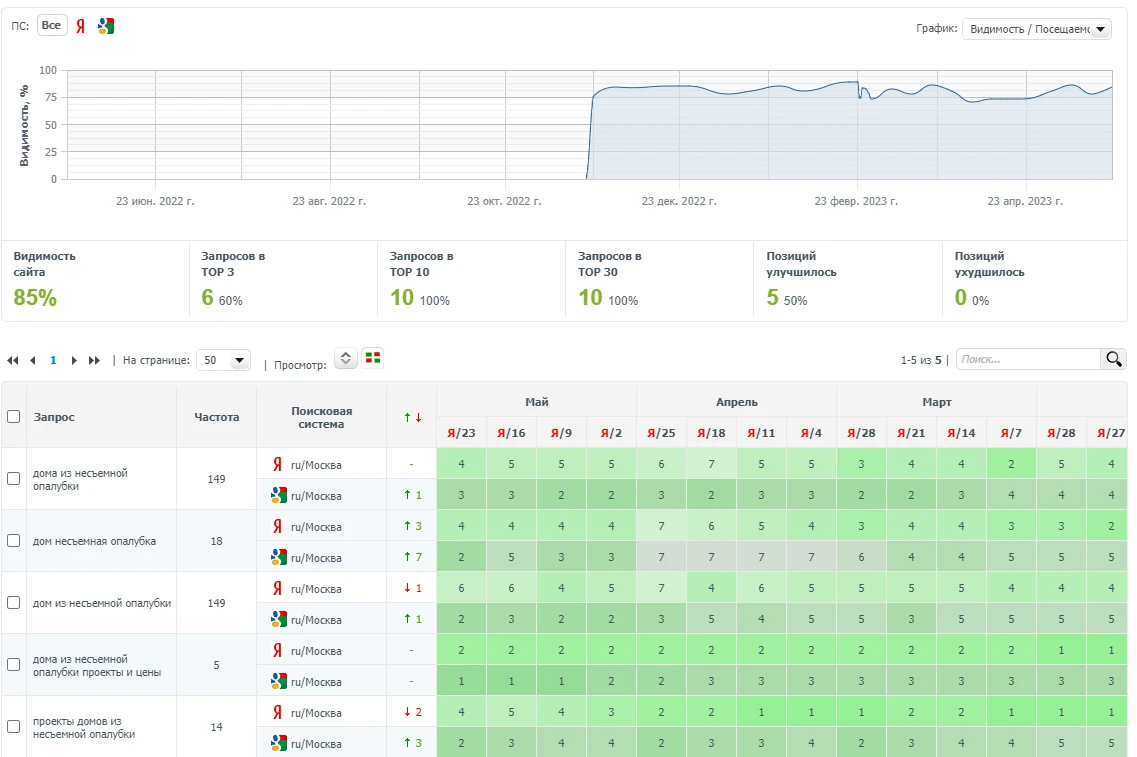Select the 'Я/25' date column header
Image resolution: width=1137 pixels, height=757 pixels.
(661, 433)
